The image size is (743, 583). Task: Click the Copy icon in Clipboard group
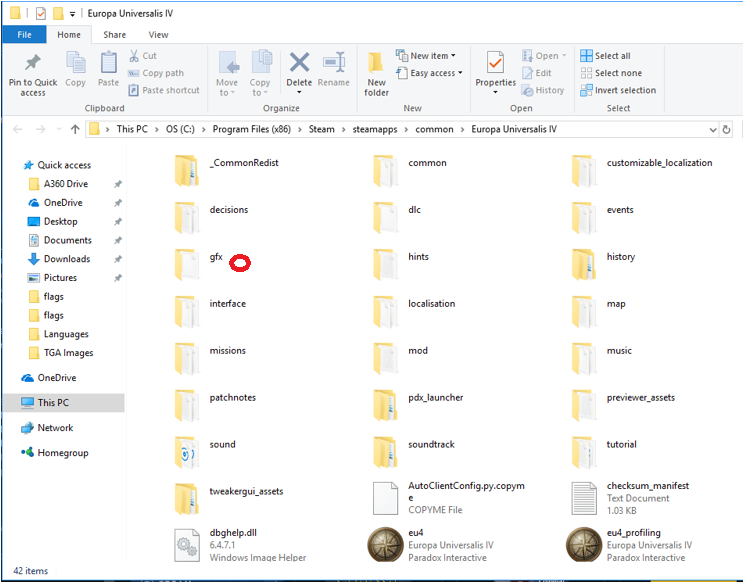tap(75, 63)
